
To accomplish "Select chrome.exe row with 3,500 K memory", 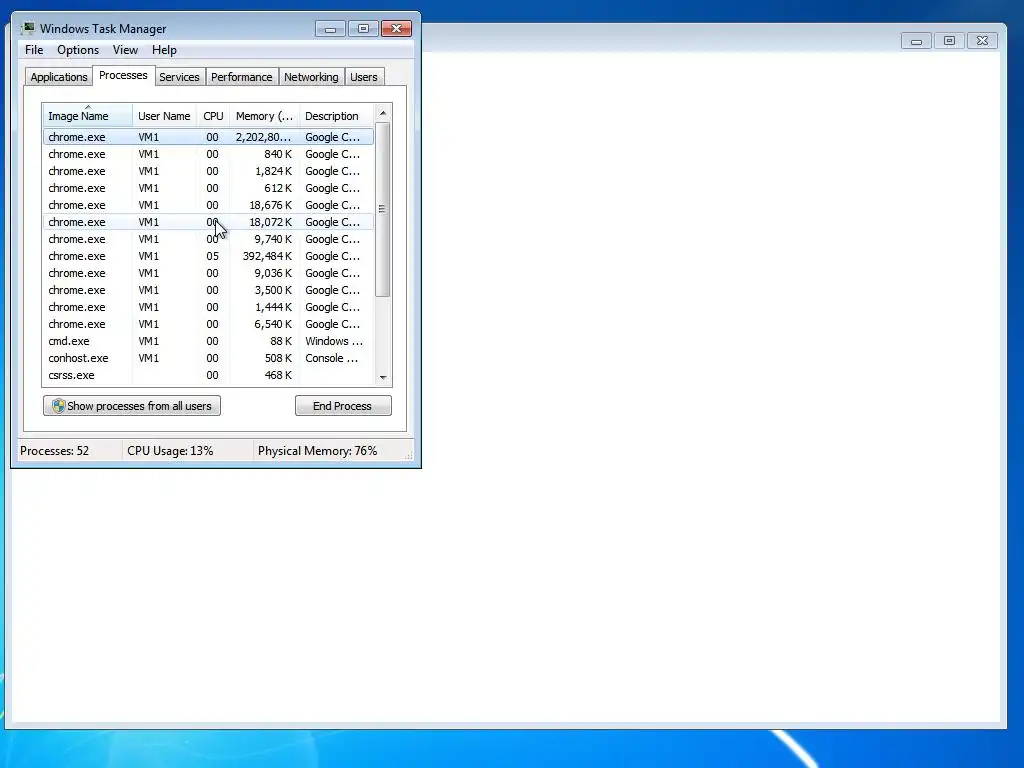I will [x=208, y=290].
